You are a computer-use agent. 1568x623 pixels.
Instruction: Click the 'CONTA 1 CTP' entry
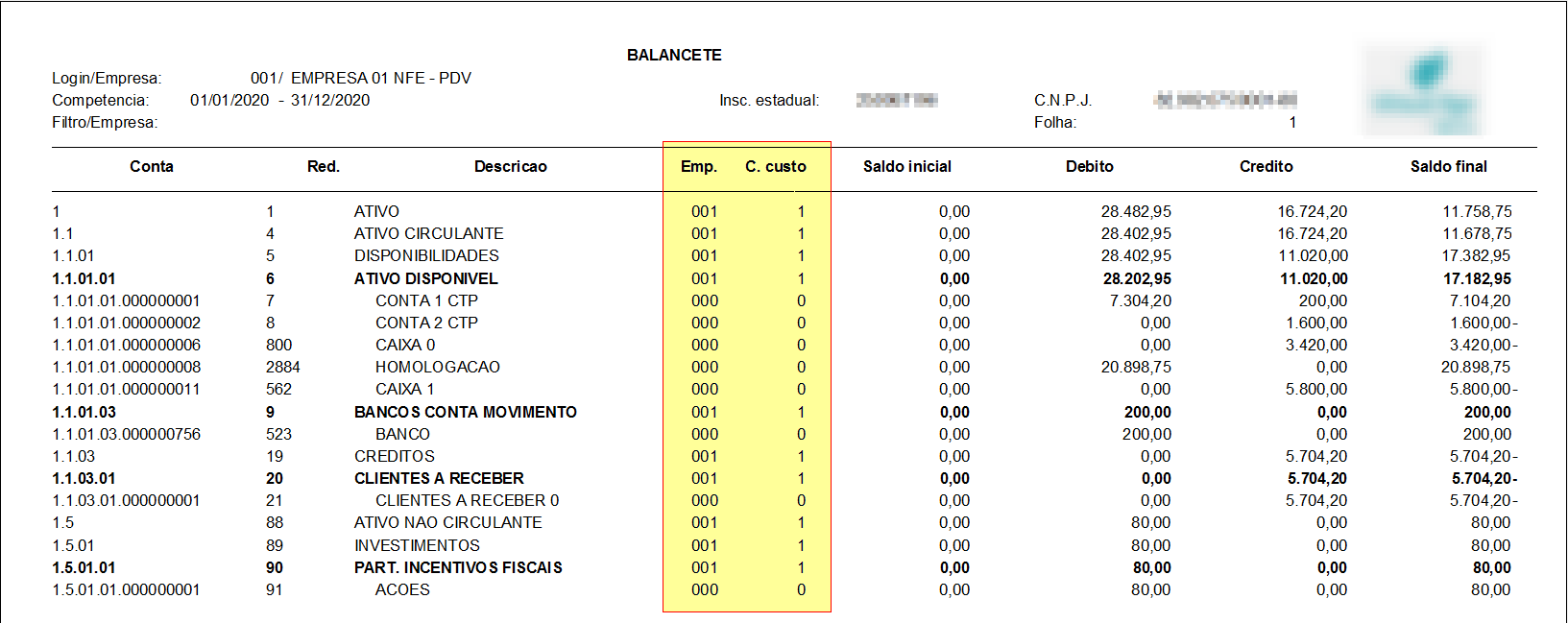coord(426,300)
